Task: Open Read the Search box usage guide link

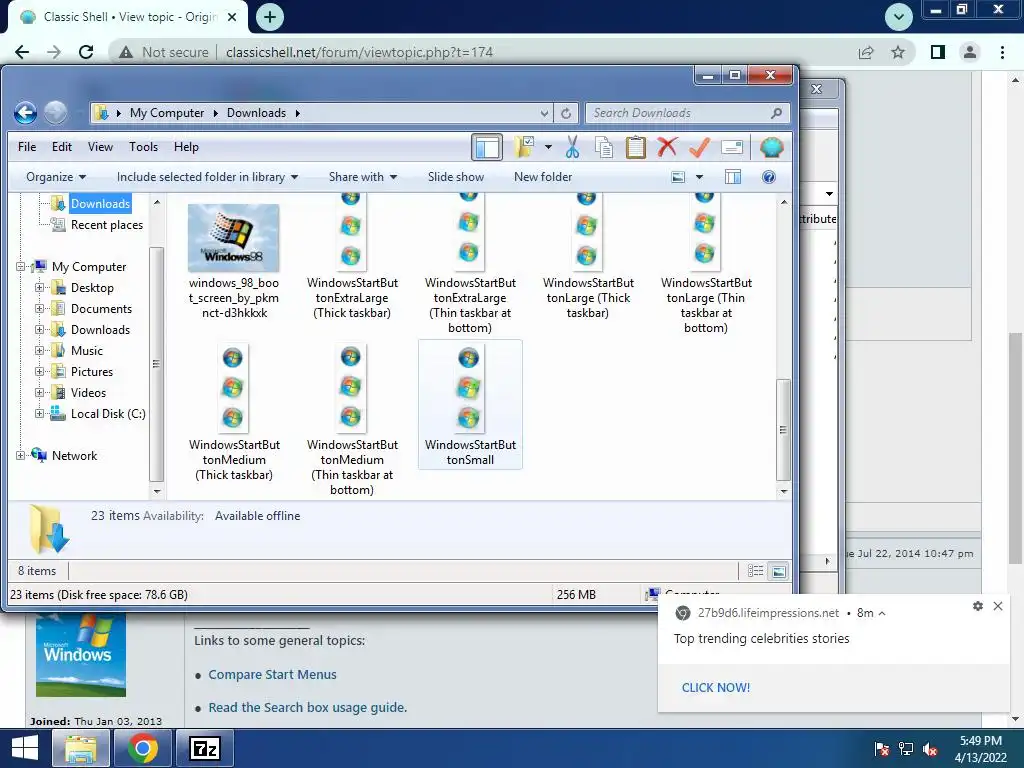Action: click(308, 707)
